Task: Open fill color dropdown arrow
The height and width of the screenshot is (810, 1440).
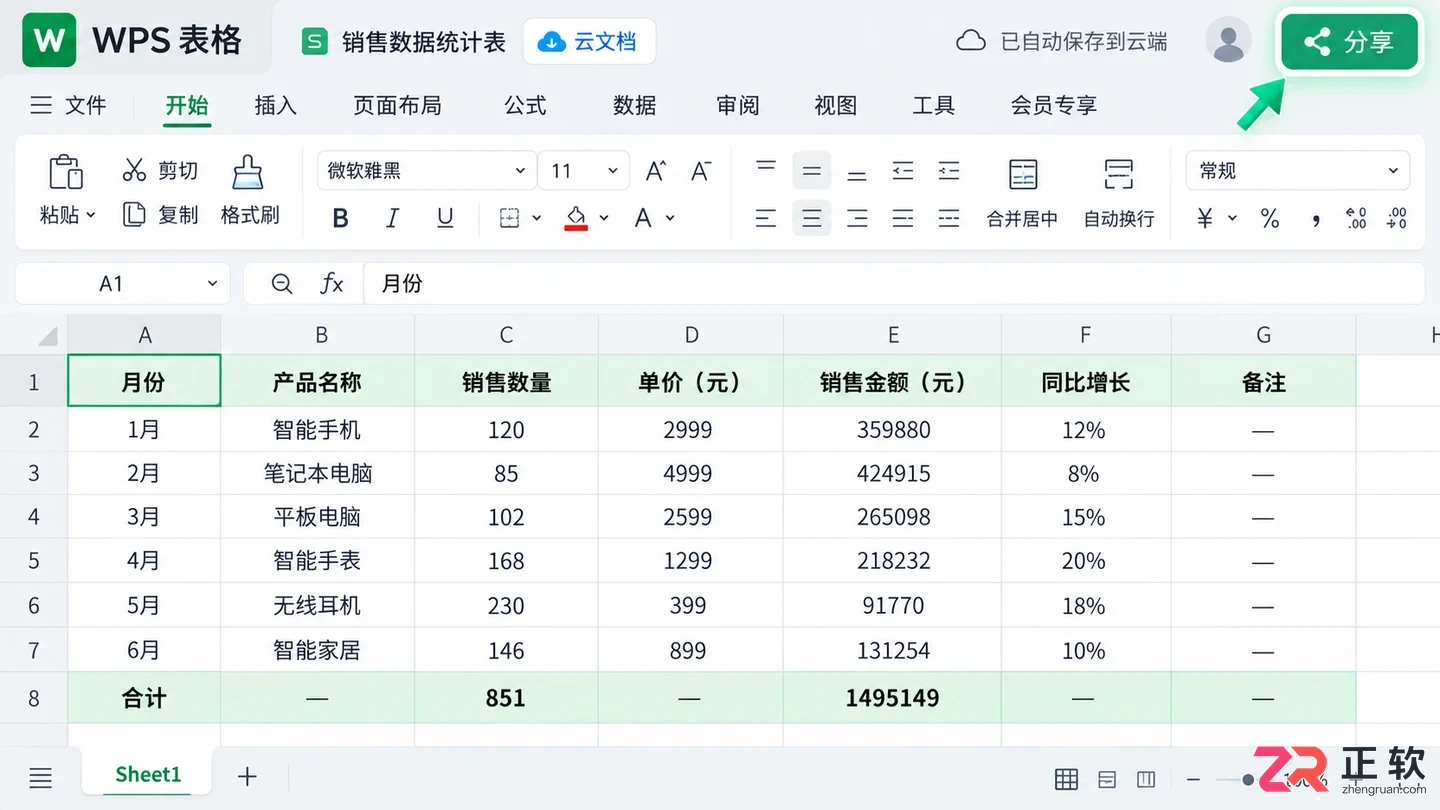Action: pos(604,218)
